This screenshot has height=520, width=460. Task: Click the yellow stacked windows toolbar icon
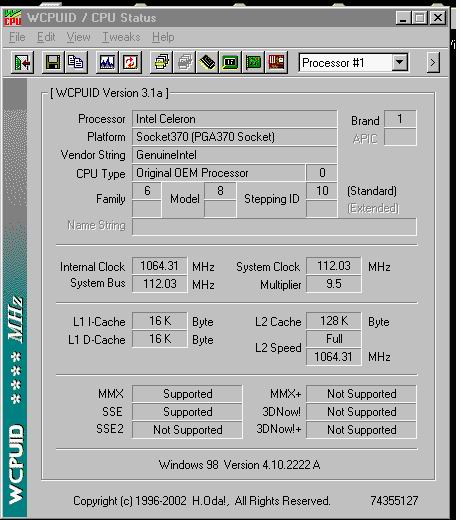(161, 62)
